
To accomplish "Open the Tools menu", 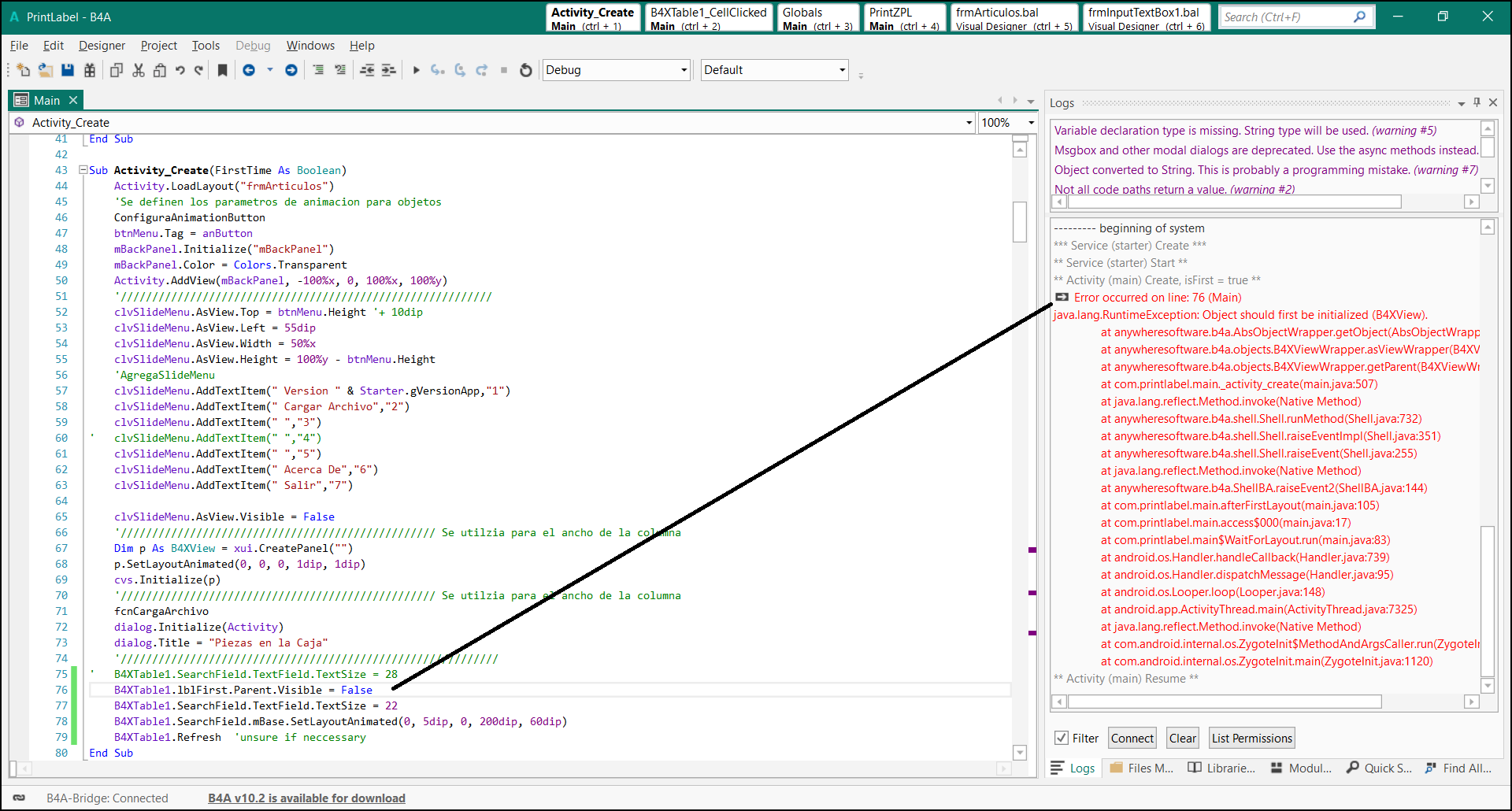I will pyautogui.click(x=206, y=46).
